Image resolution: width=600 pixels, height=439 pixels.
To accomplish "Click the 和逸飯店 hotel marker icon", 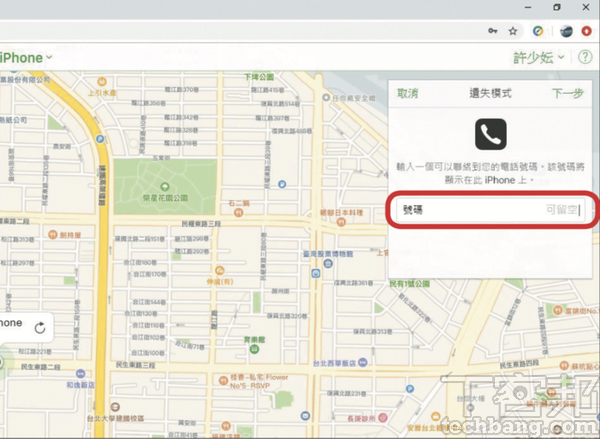I will pos(80,374).
